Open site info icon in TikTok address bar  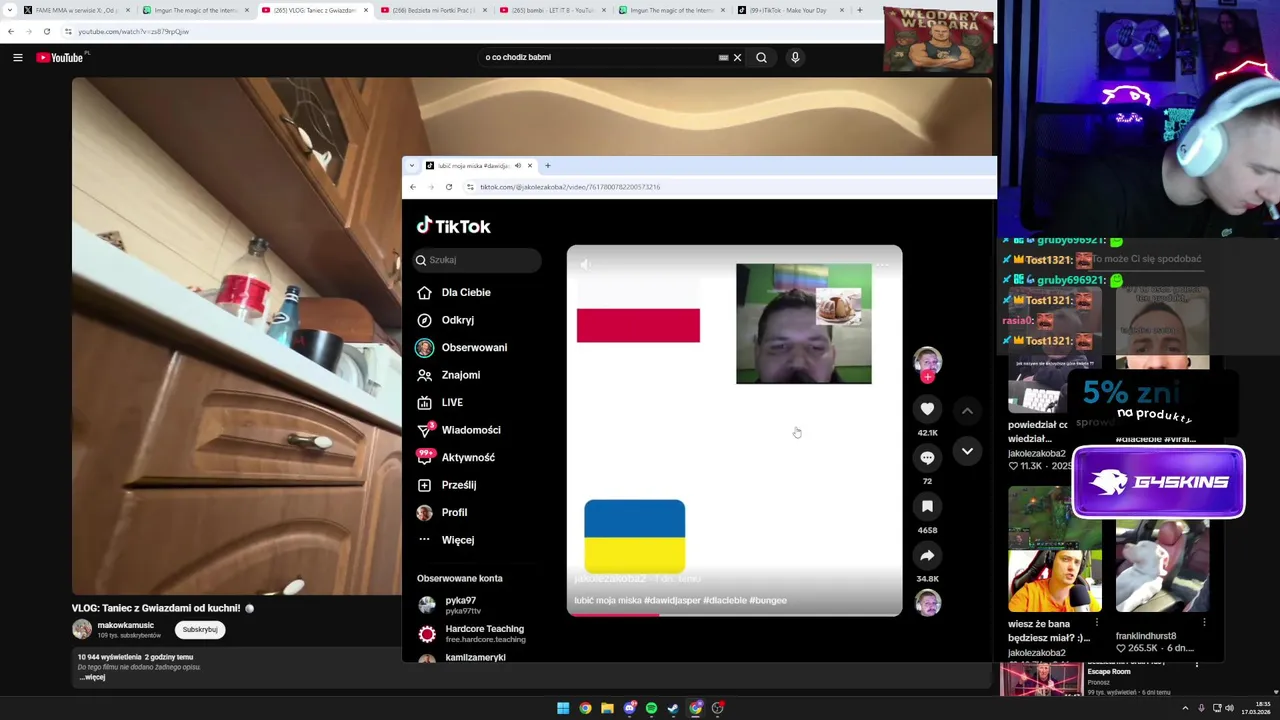(471, 187)
